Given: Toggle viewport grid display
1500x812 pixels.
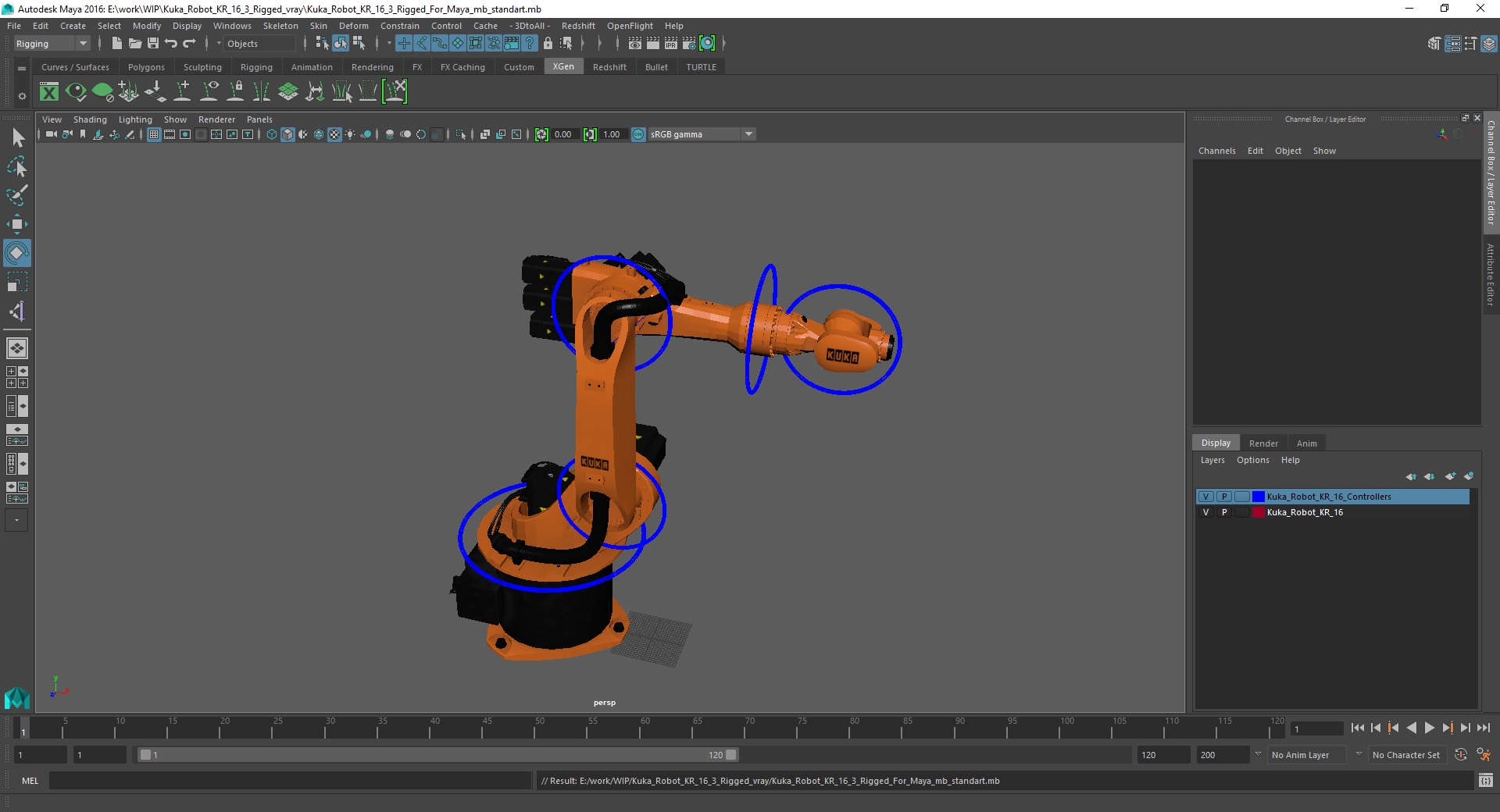Looking at the screenshot, I should tap(154, 134).
